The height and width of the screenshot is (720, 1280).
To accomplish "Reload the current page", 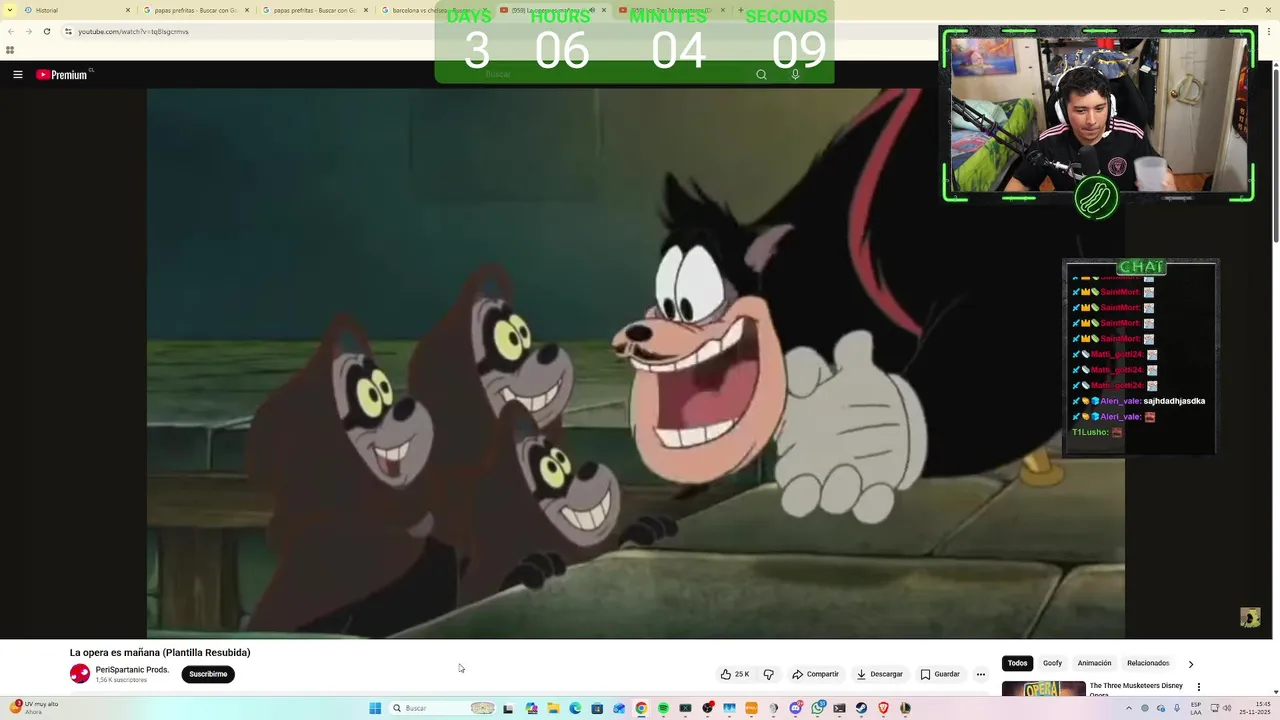I will (x=47, y=31).
